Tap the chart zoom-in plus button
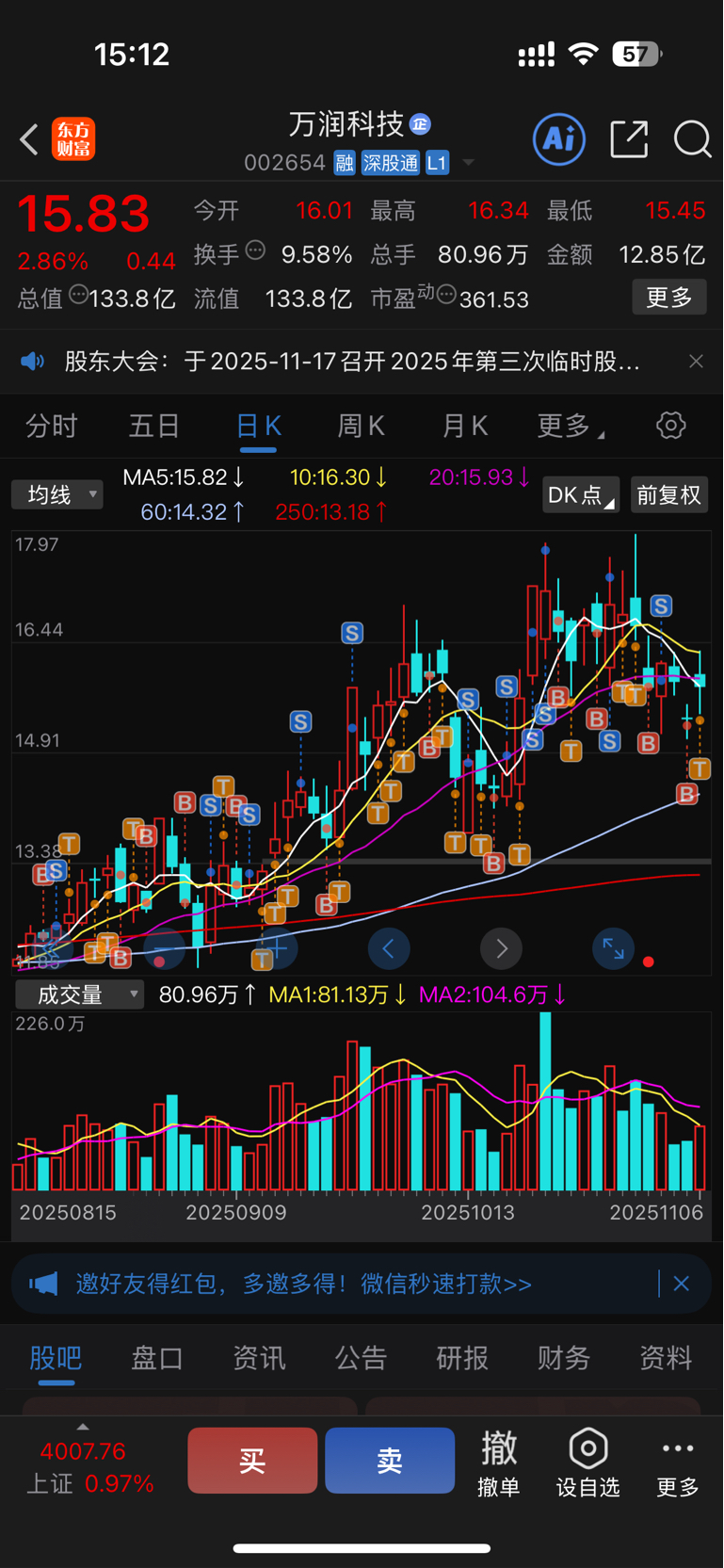 (277, 948)
